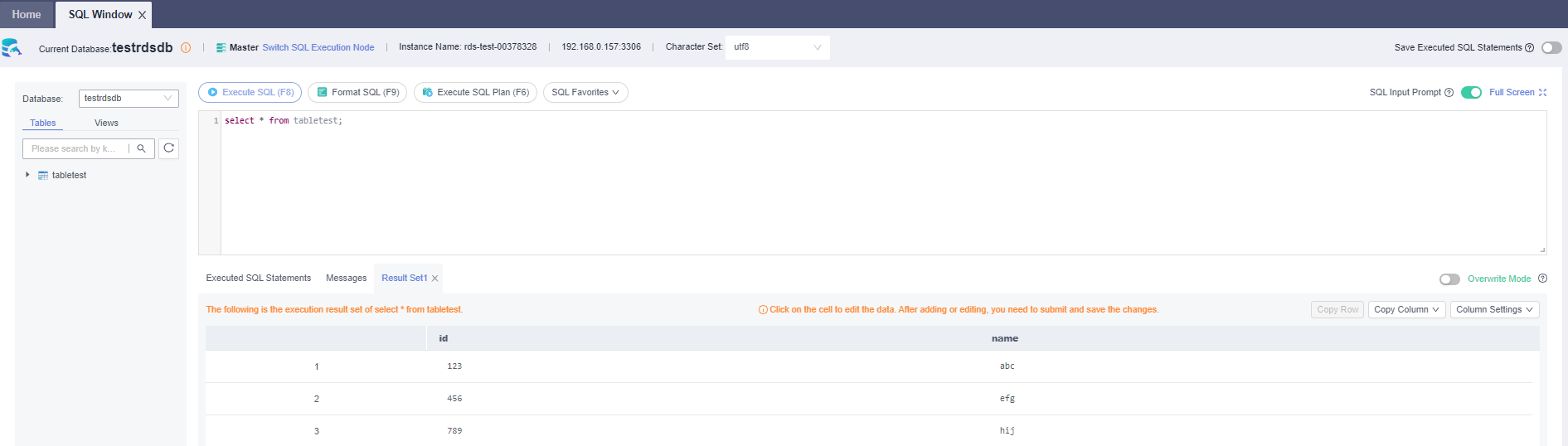Open the Executed SQL Statements tab
The width and height of the screenshot is (1568, 446).
point(259,279)
